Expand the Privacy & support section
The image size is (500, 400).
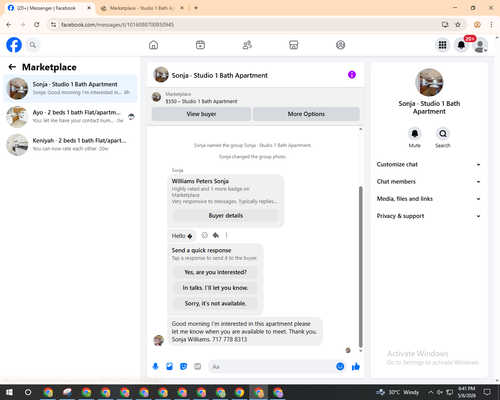tap(429, 216)
